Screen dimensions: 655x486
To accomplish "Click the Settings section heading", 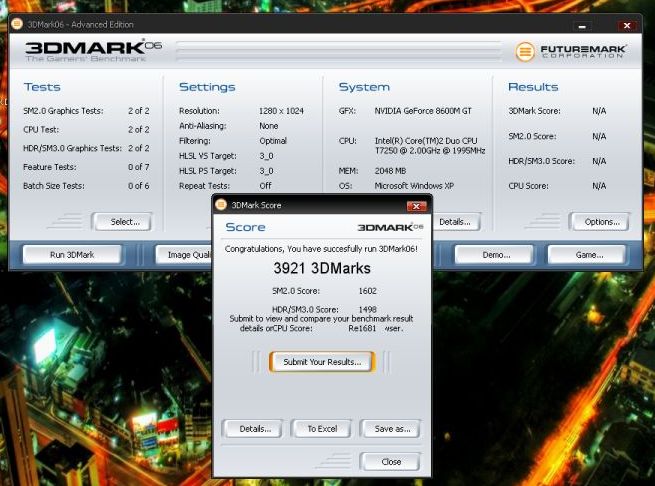I will (x=207, y=87).
